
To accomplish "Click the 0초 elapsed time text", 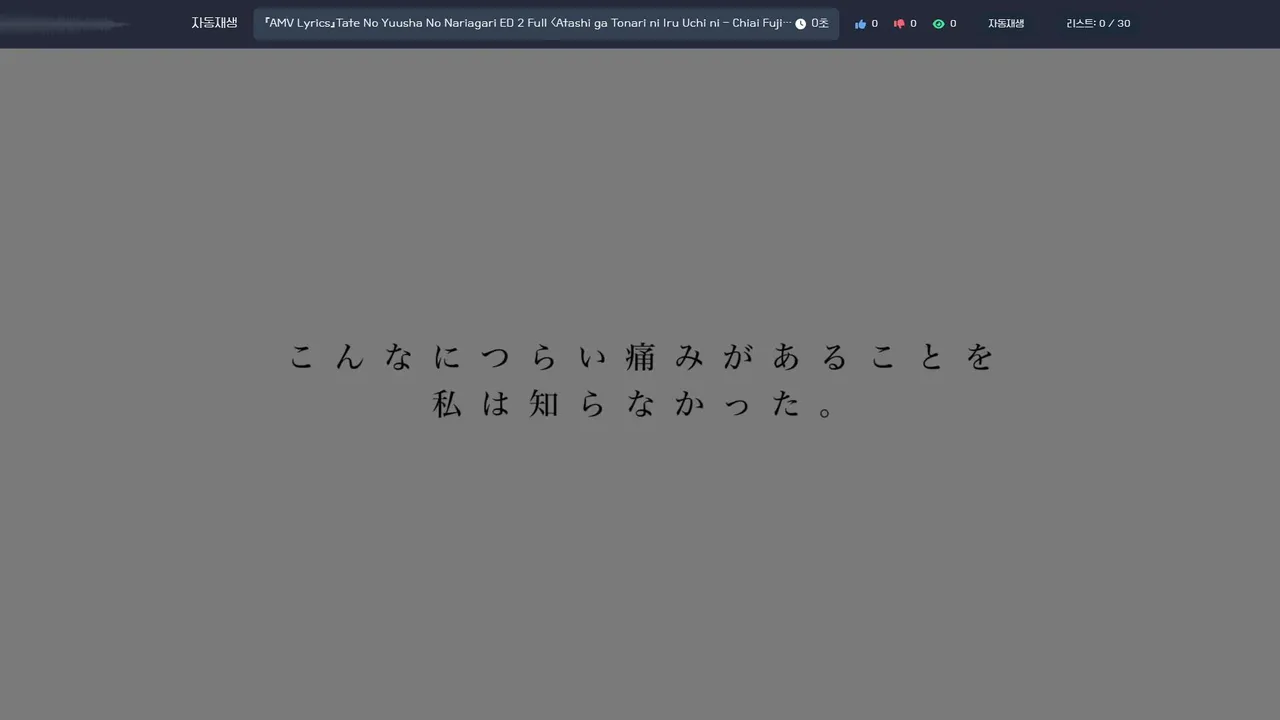I will click(x=820, y=23).
